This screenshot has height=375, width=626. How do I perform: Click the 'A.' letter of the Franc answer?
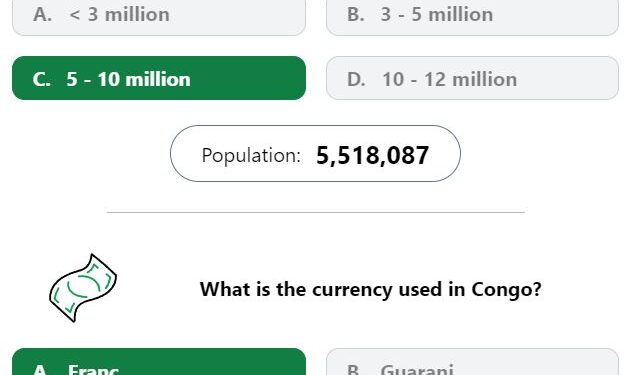click(x=42, y=369)
